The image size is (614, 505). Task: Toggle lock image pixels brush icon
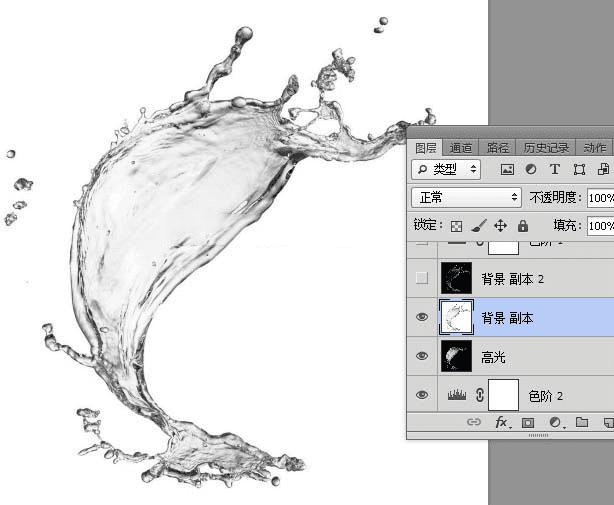coord(479,226)
